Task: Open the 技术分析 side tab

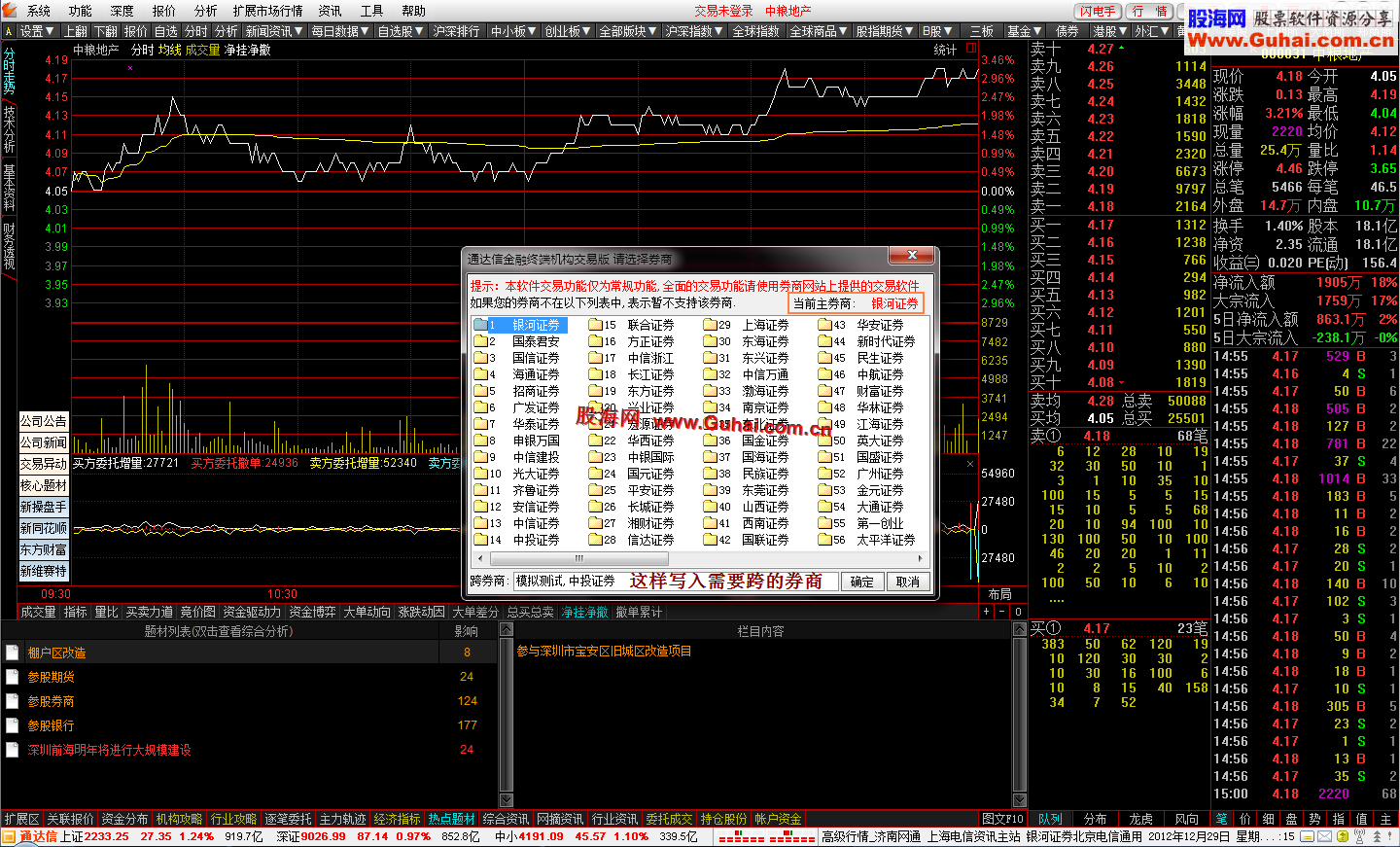Action: point(9,129)
